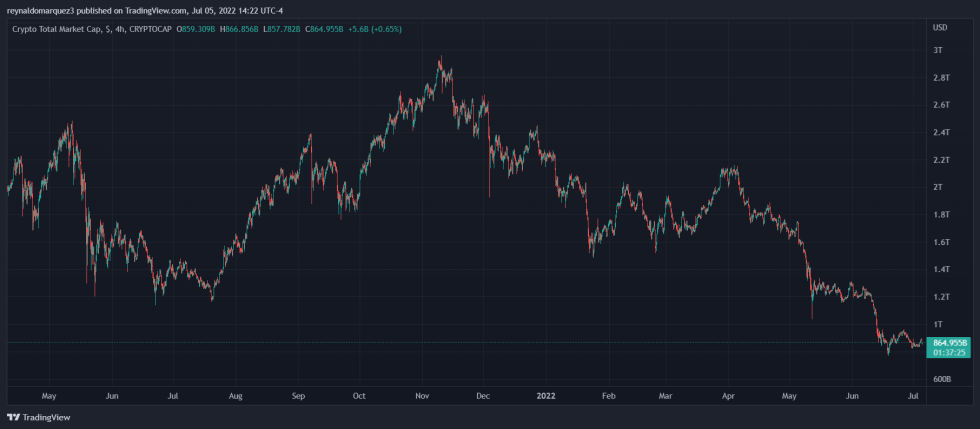Click the 1.4T price axis label
Image resolution: width=980 pixels, height=429 pixels.
click(x=941, y=270)
